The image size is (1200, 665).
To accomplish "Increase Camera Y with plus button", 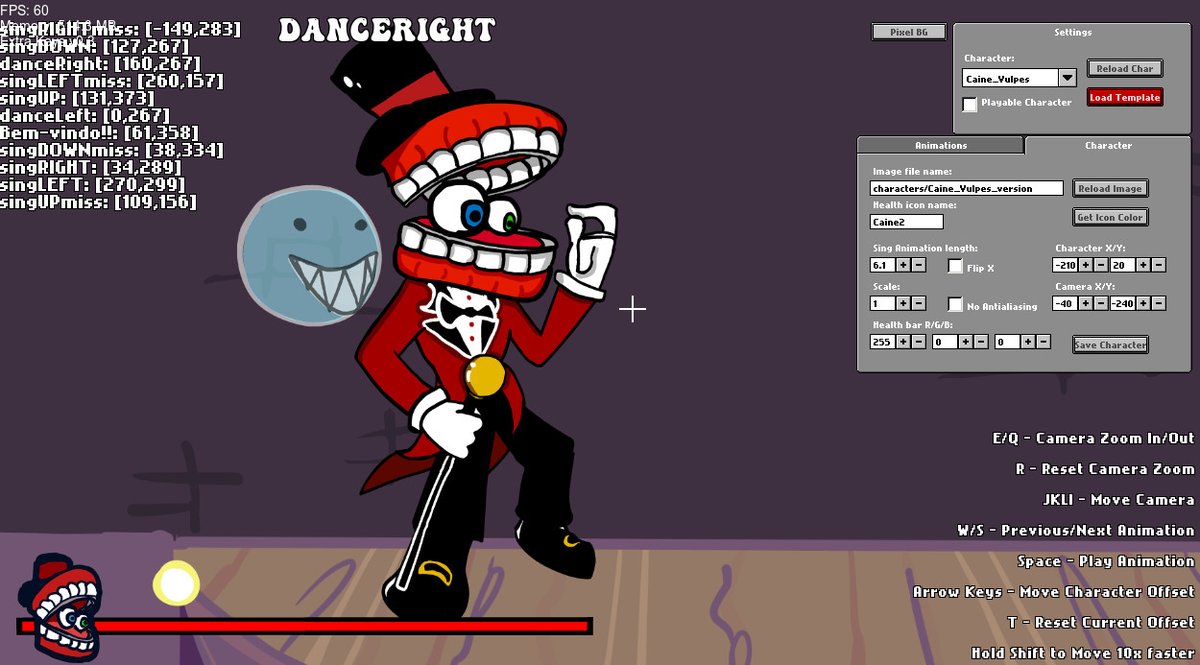I will [1143, 303].
